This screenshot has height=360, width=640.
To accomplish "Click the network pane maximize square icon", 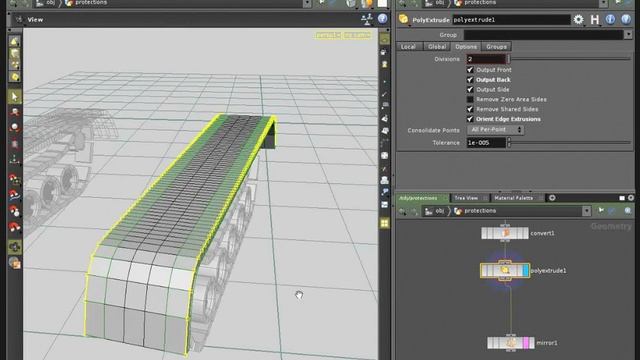I will point(622,198).
